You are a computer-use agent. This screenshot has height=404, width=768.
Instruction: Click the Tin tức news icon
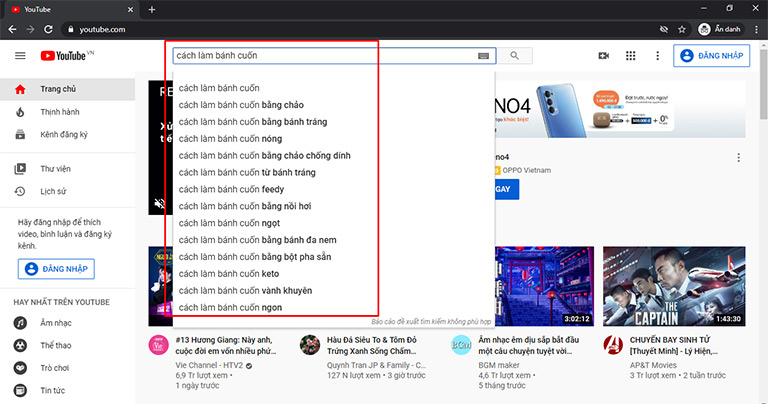click(x=20, y=390)
